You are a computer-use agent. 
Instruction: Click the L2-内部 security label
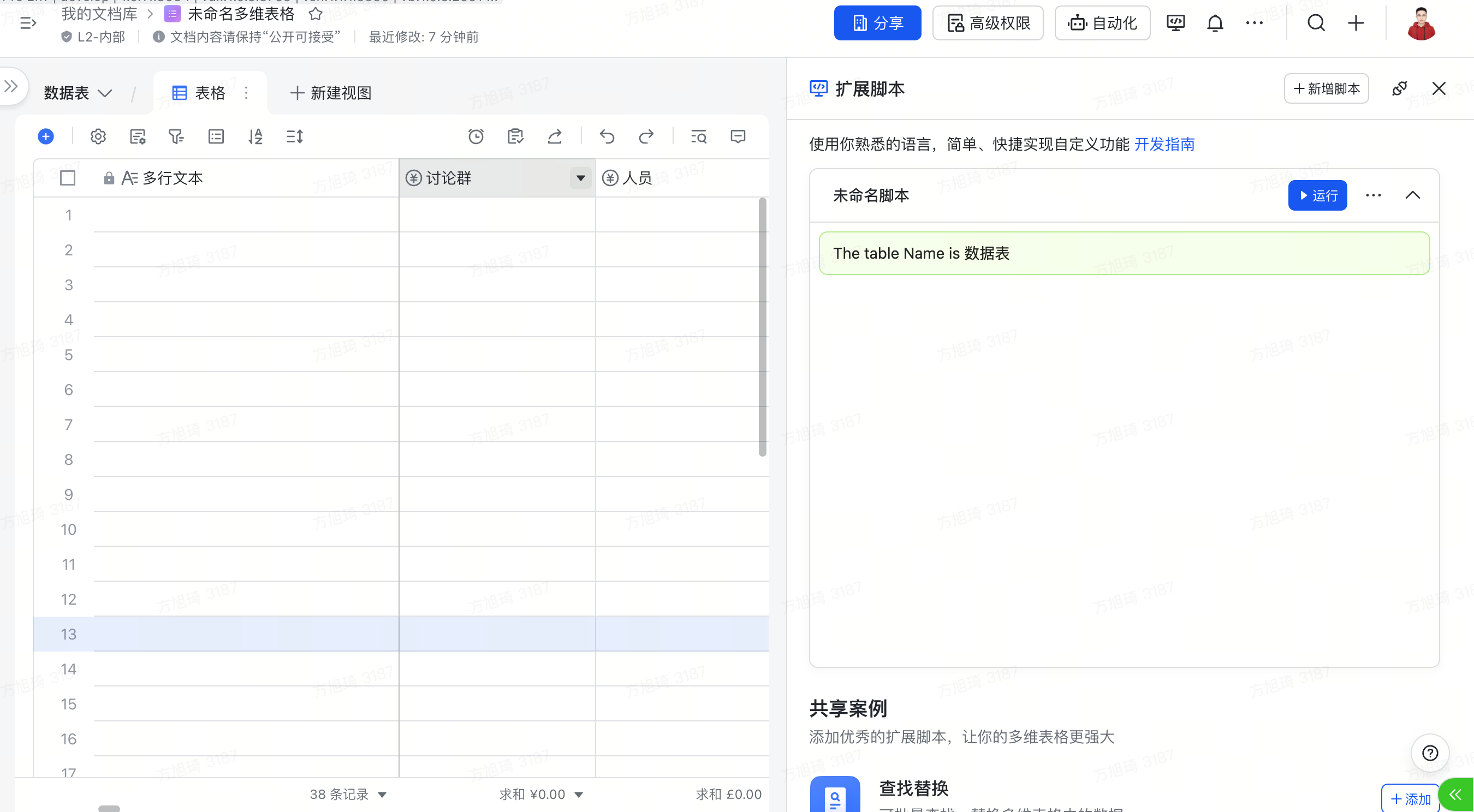click(x=93, y=37)
